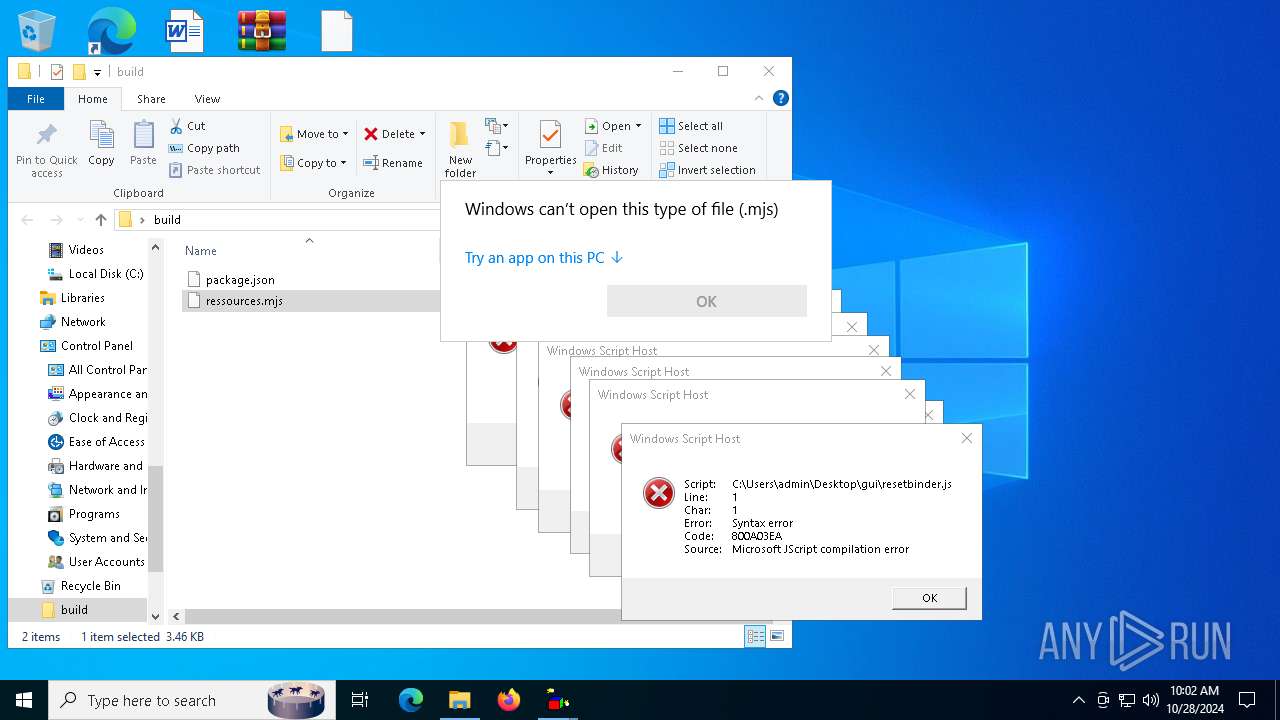The width and height of the screenshot is (1280, 720).
Task: Open file History
Action: click(x=611, y=170)
